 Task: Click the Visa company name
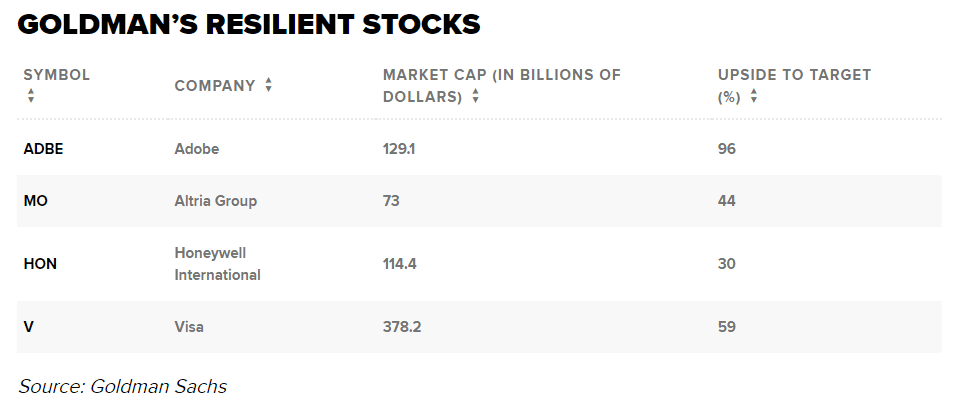pyautogui.click(x=190, y=326)
